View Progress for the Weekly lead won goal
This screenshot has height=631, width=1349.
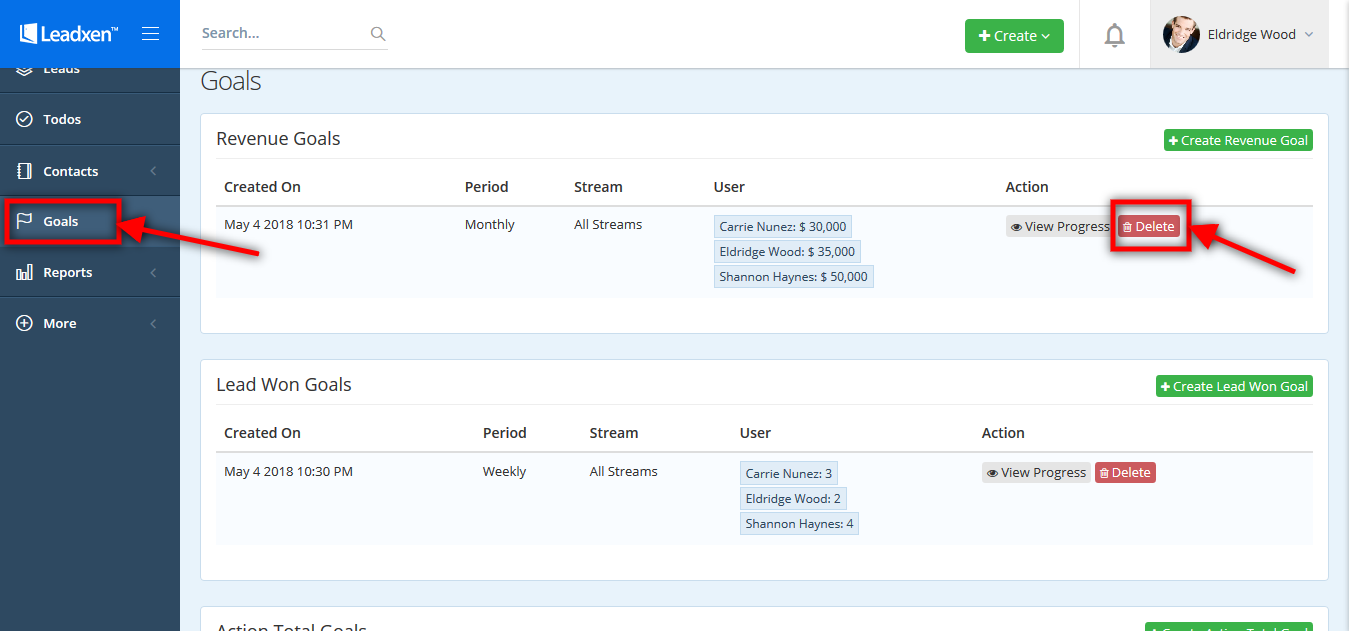pyautogui.click(x=1036, y=473)
